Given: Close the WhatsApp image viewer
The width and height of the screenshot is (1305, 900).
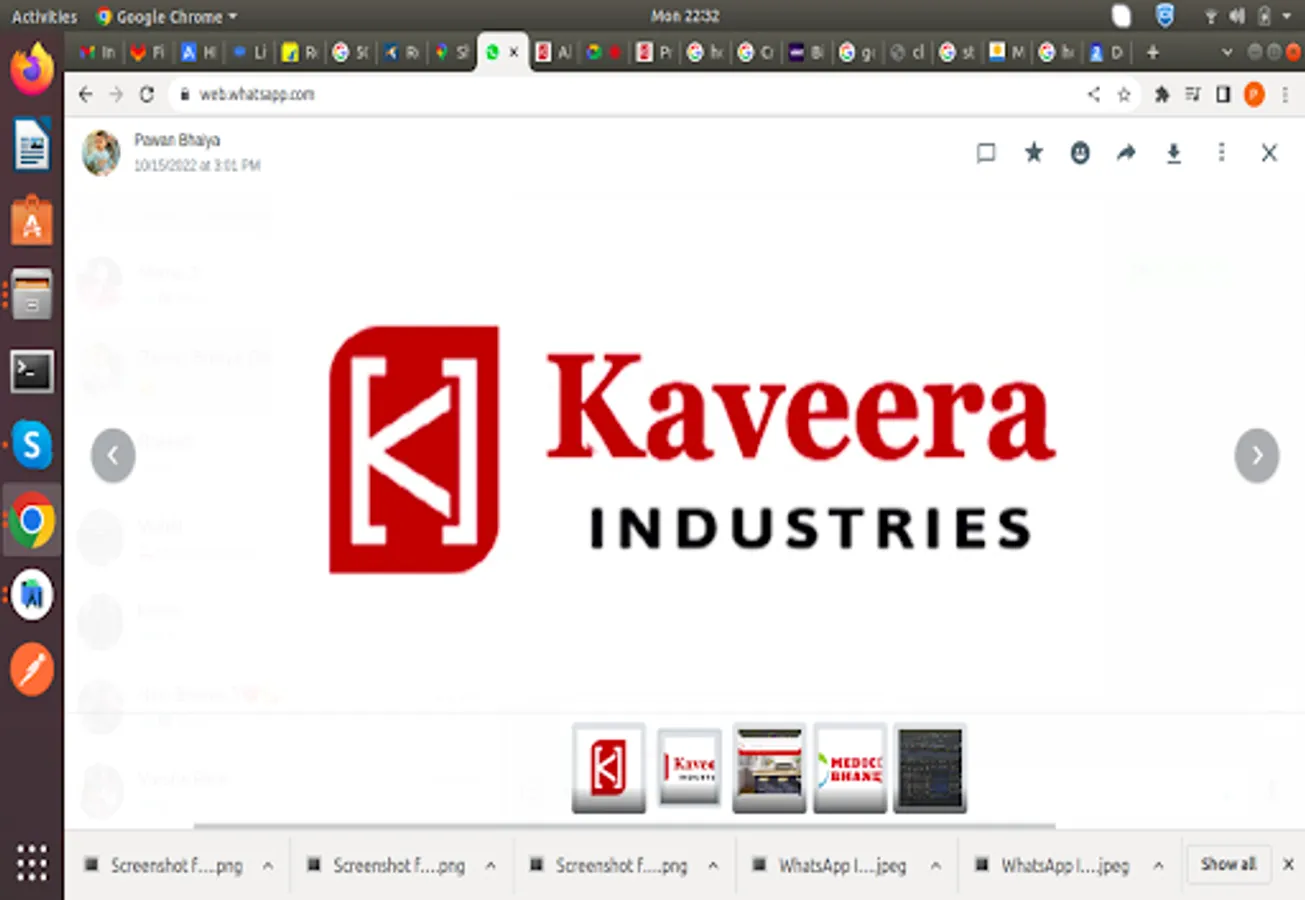Looking at the screenshot, I should click(x=1269, y=152).
